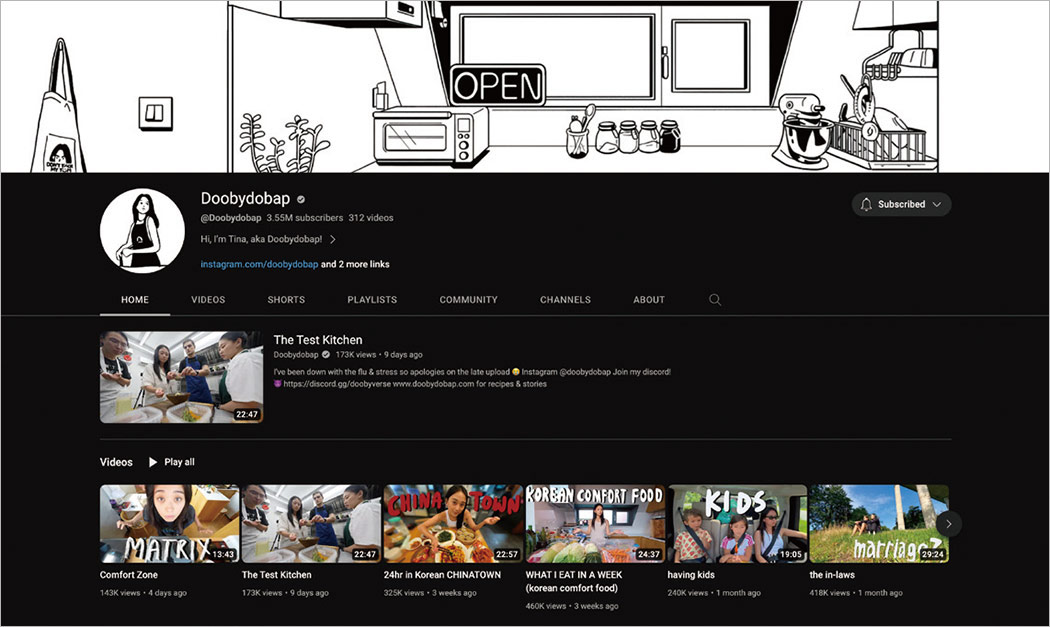This screenshot has width=1050, height=627.
Task: View the Channels tab
Action: pos(566,300)
